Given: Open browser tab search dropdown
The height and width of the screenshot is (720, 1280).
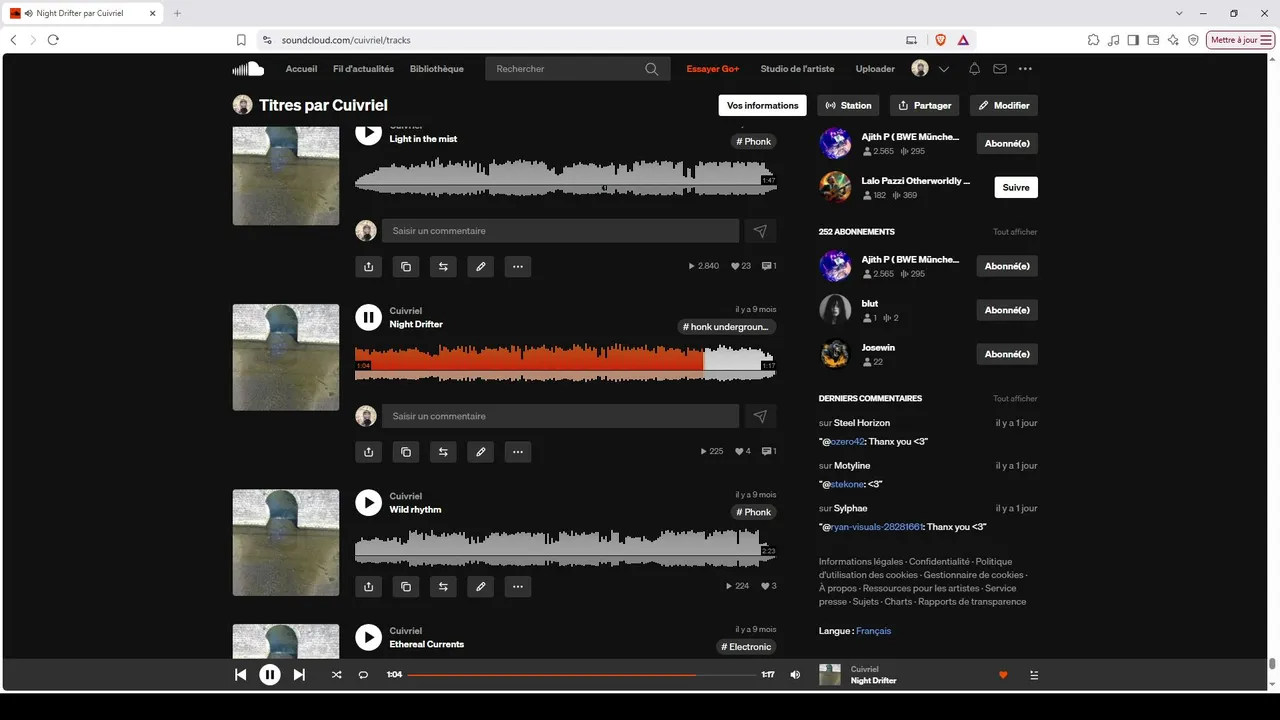Looking at the screenshot, I should tap(1179, 13).
